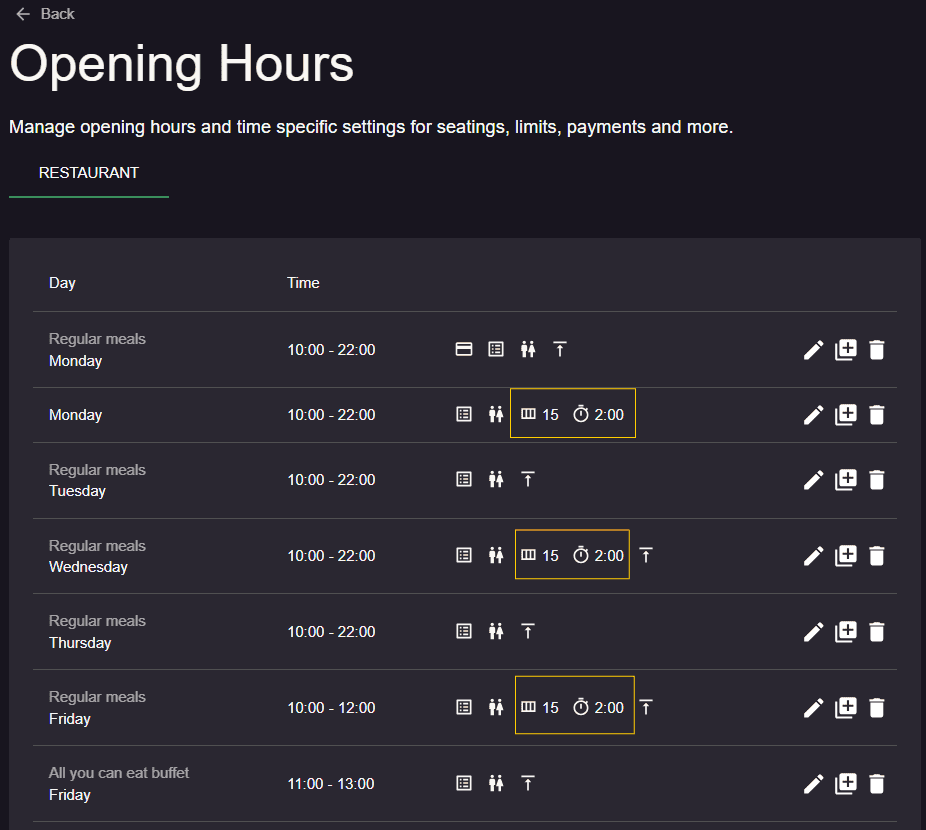Image resolution: width=926 pixels, height=830 pixels.
Task: Click the timer 2:00 in Regular meals Friday row
Action: pyautogui.click(x=598, y=707)
